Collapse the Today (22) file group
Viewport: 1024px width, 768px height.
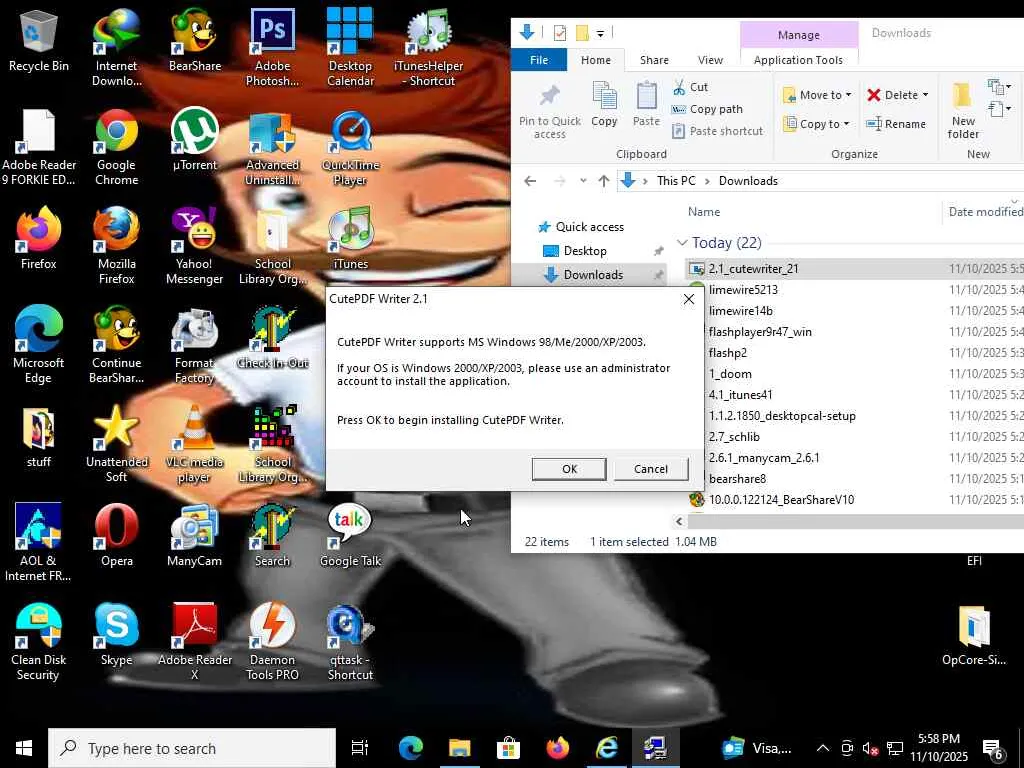[x=682, y=243]
